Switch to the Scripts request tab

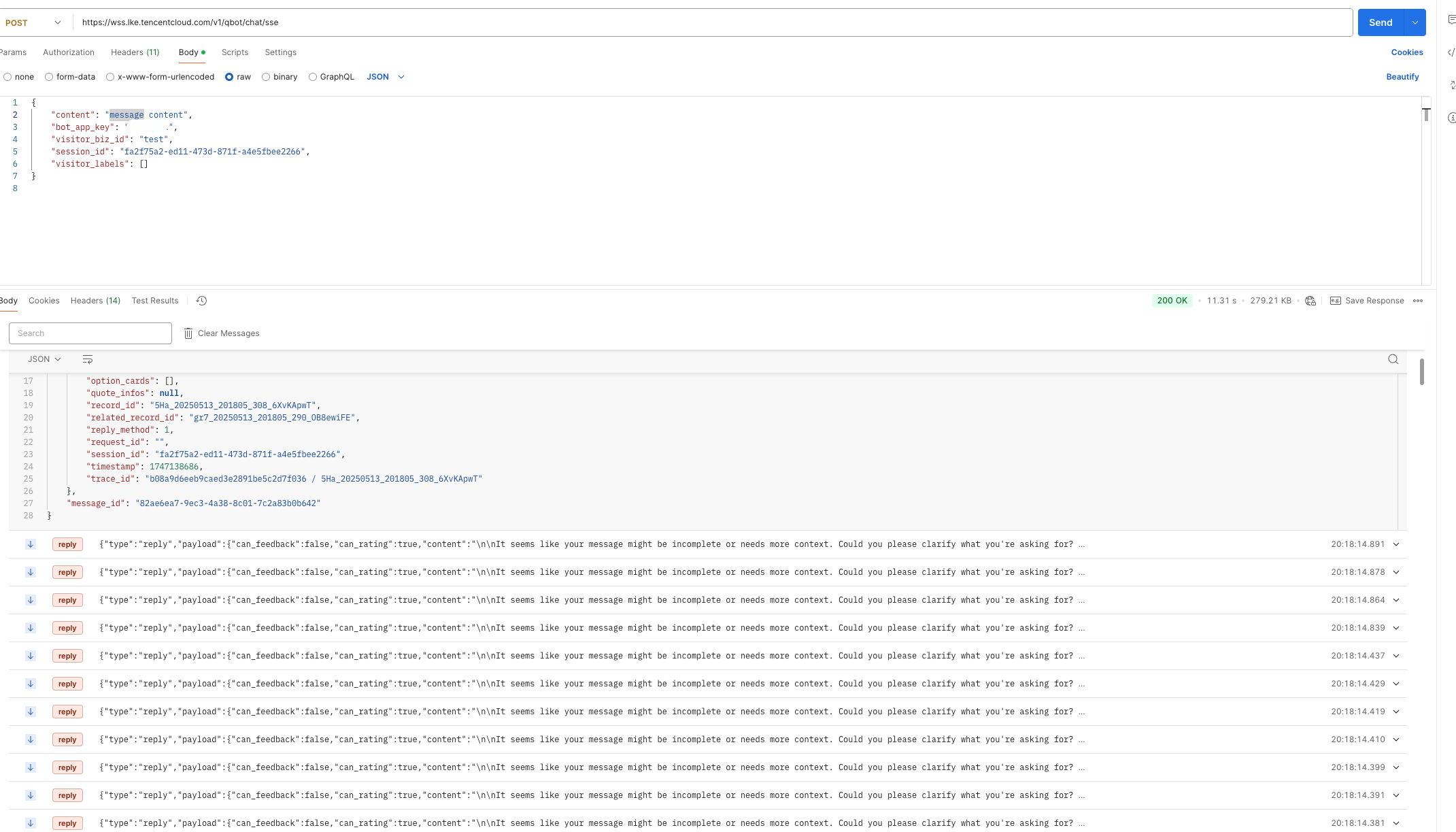point(235,52)
